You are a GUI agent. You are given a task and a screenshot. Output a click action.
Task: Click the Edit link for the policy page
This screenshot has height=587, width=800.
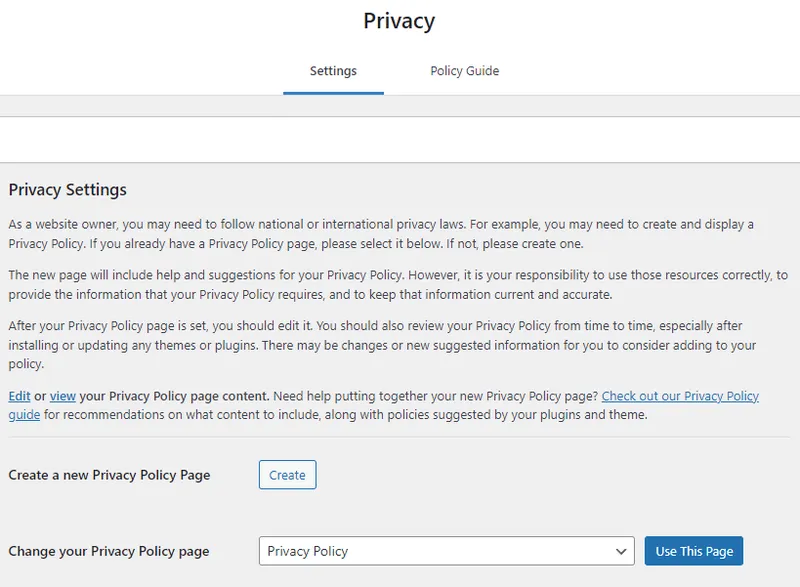19,396
